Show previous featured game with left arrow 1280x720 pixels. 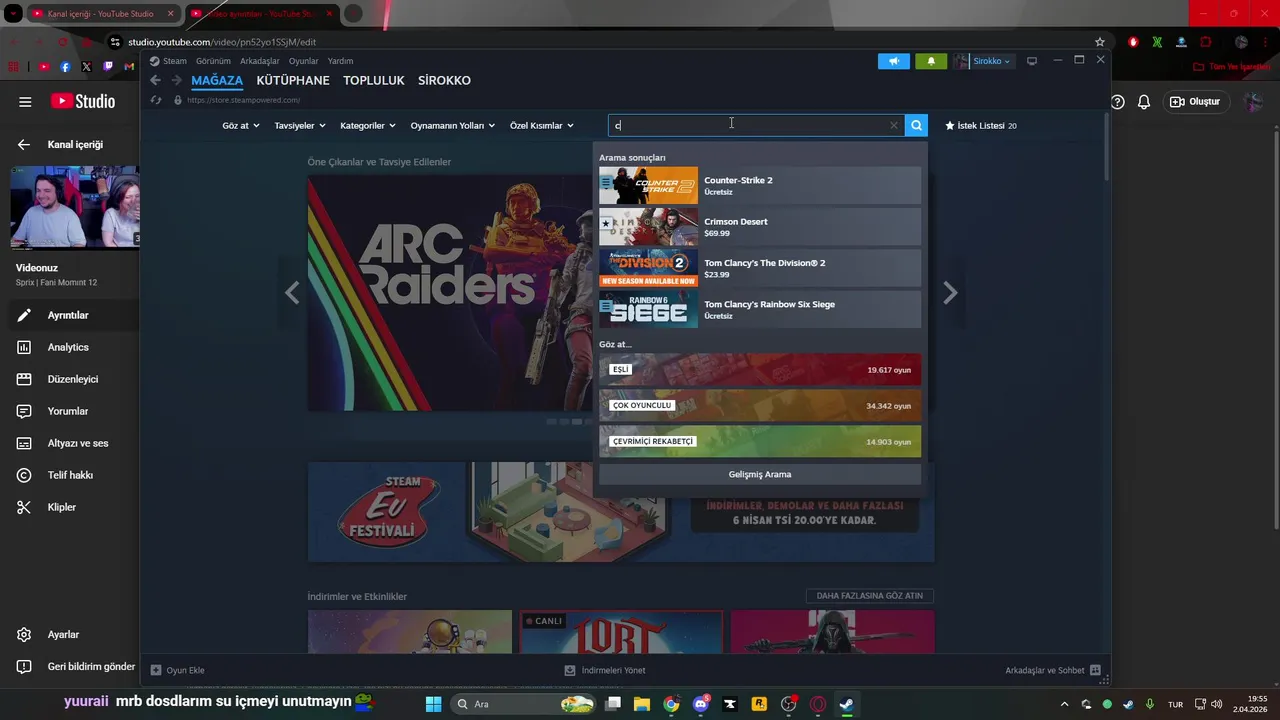tap(292, 293)
